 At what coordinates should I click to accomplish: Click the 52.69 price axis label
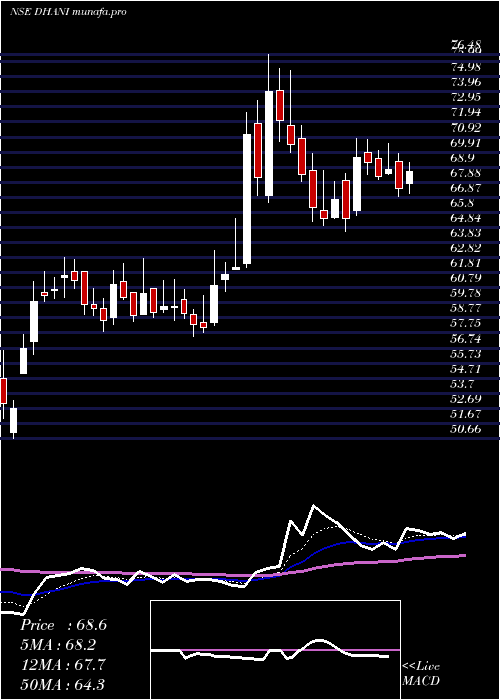[x=466, y=399]
